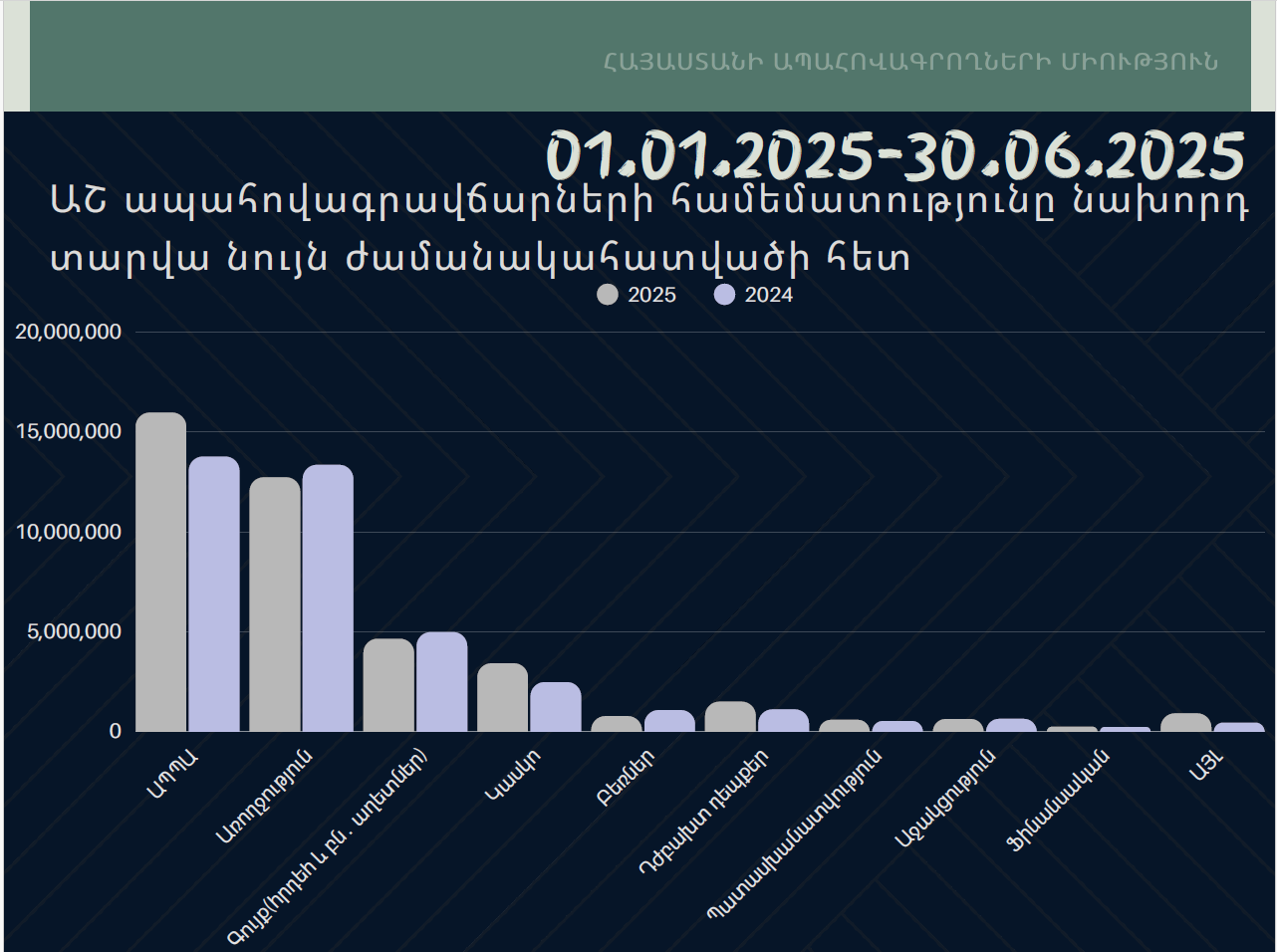Select the Աջակցություն category label
This screenshot has width=1277, height=952.
pos(944,799)
